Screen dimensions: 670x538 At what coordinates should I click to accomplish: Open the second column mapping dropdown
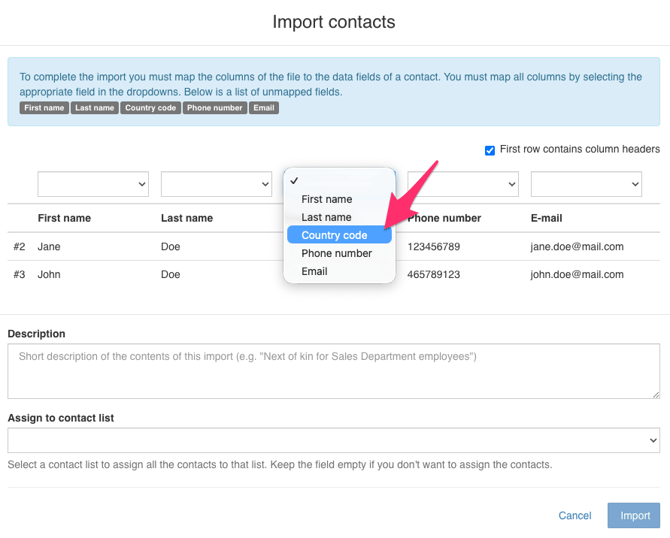[216, 184]
